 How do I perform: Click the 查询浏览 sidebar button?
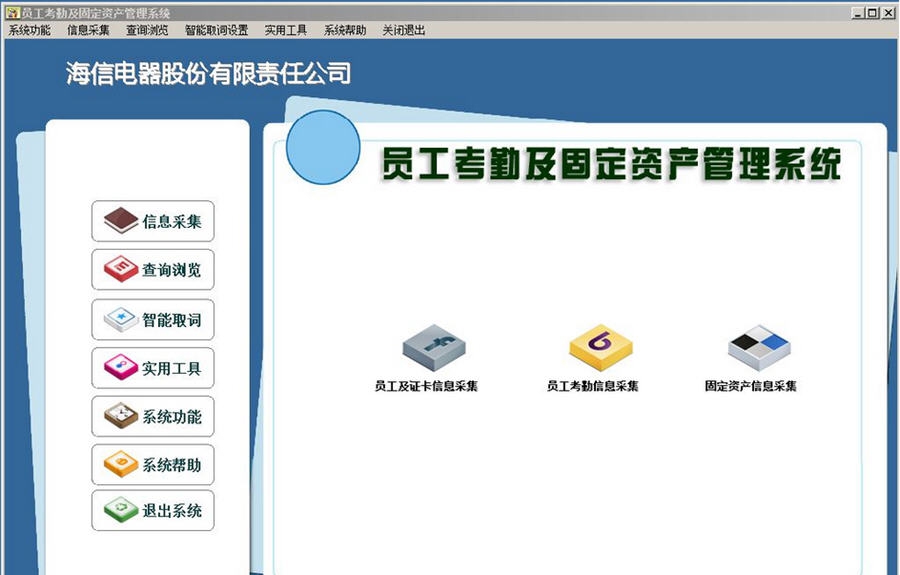click(153, 269)
